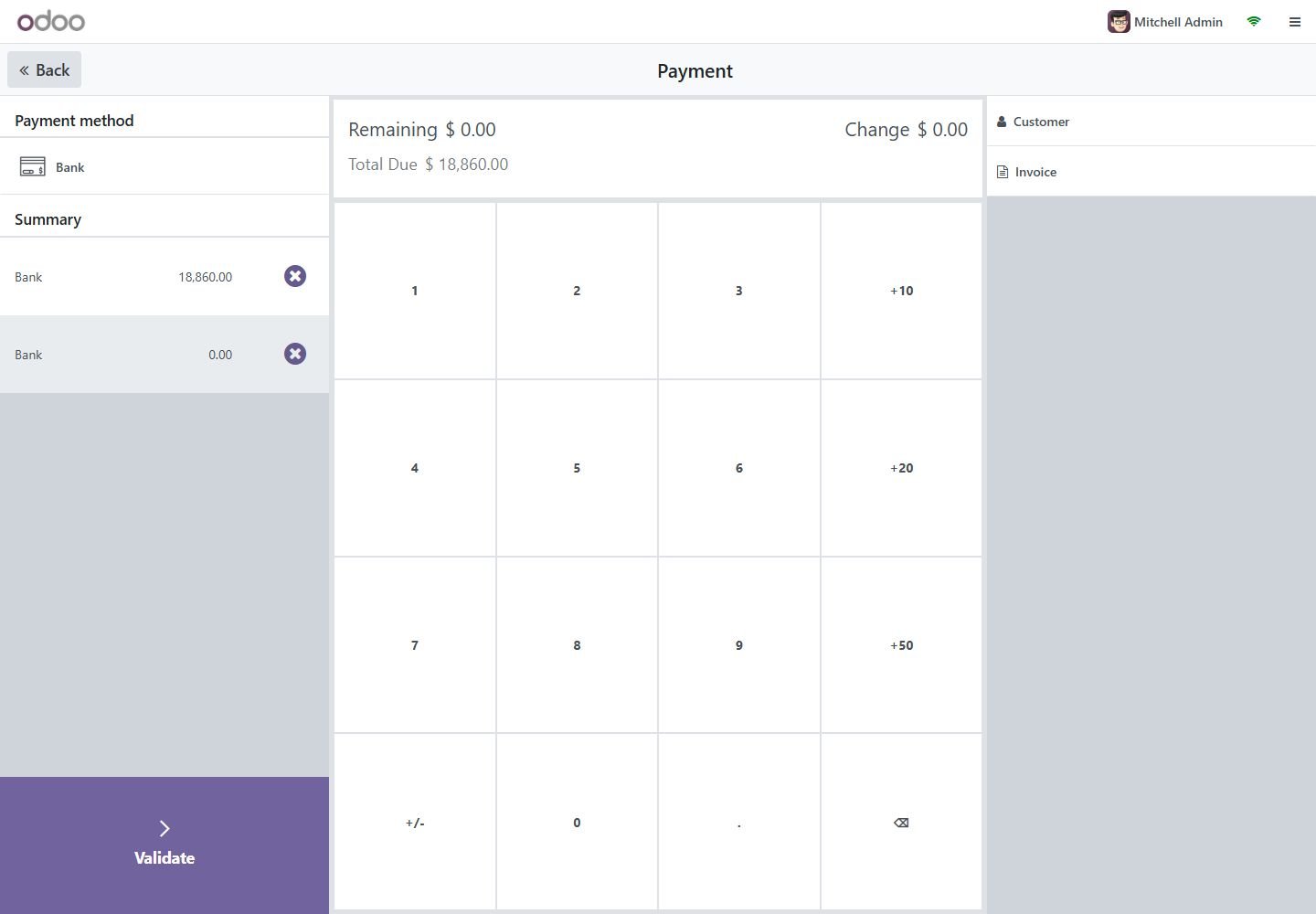Open the hamburger menu

[x=1295, y=22]
